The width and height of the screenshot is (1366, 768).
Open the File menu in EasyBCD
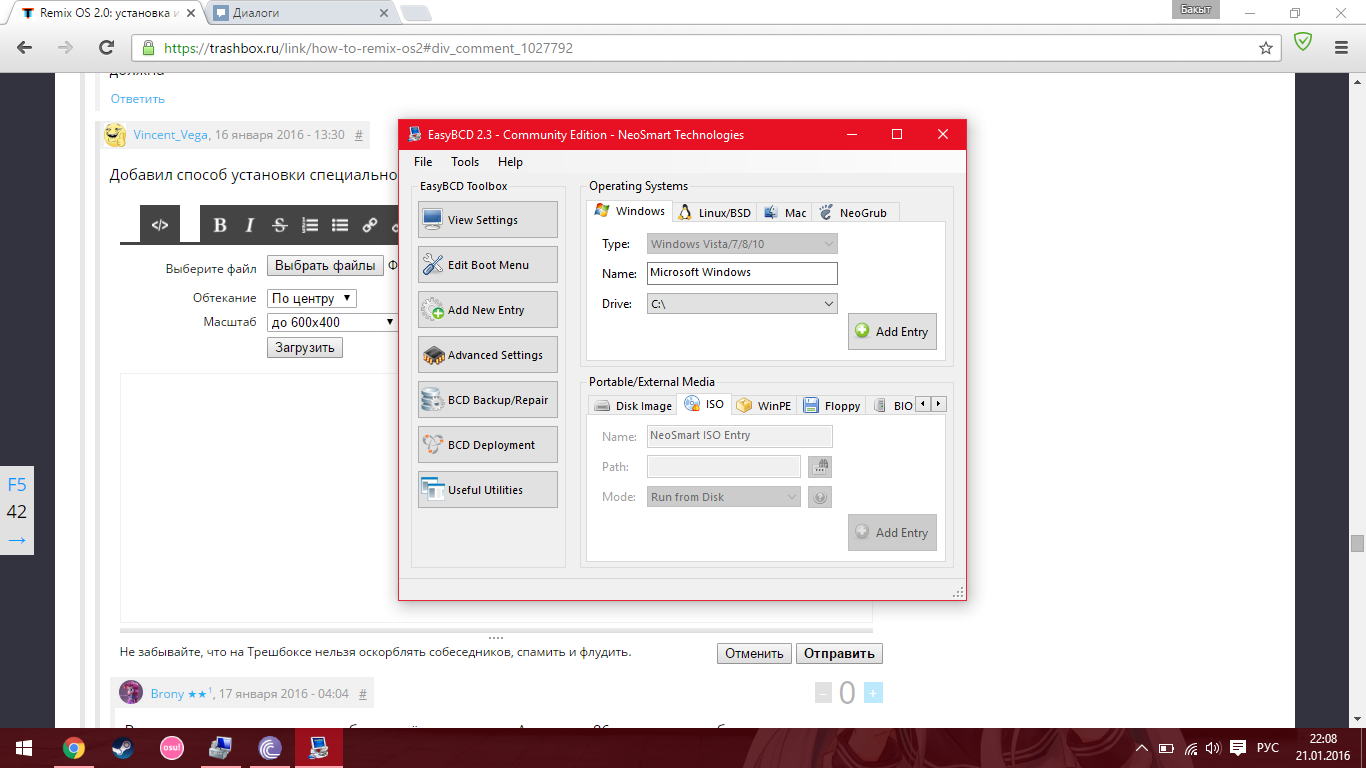(x=423, y=162)
